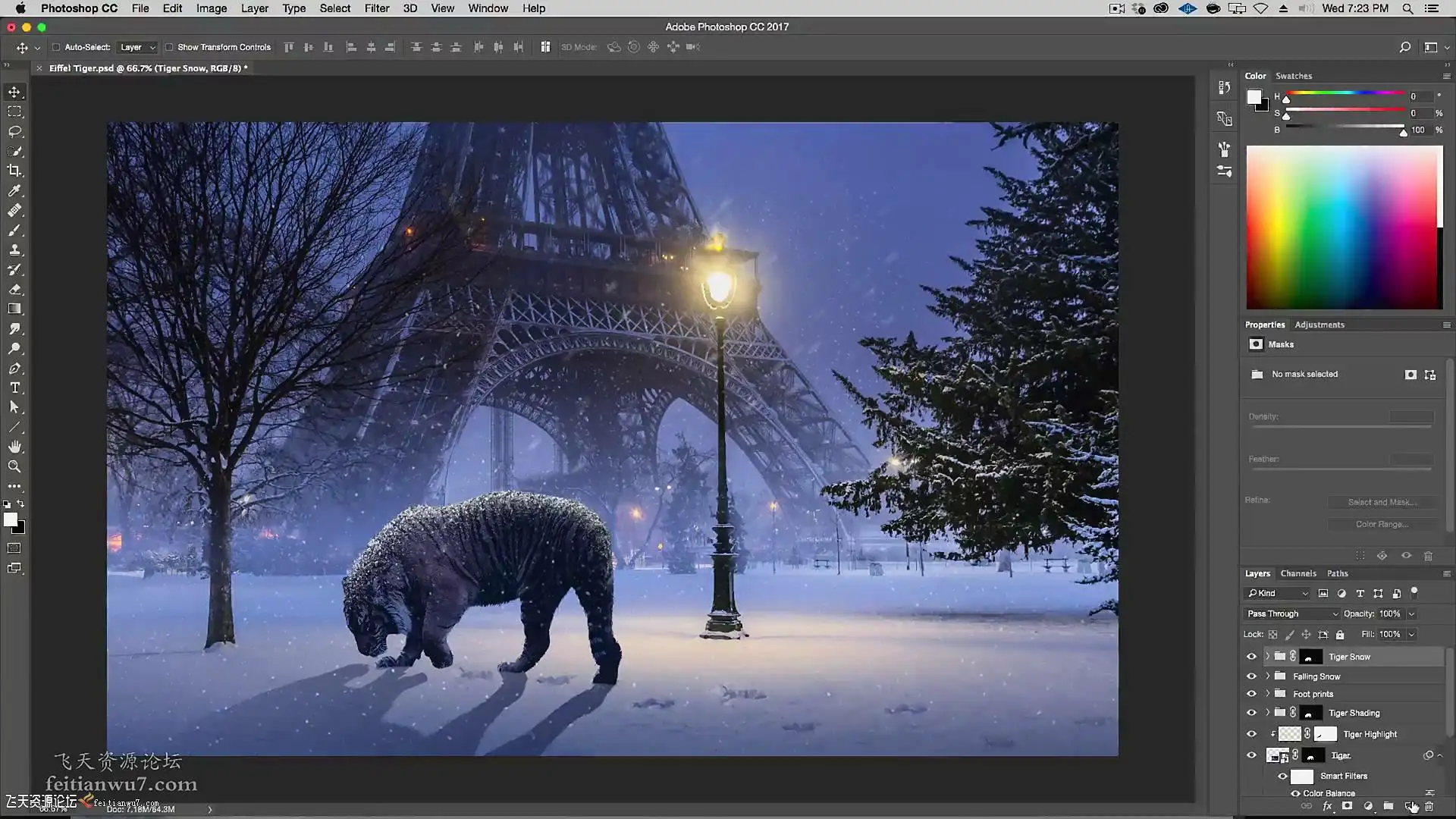
Task: Open the Auto-Select Layer dropdown
Action: point(137,47)
